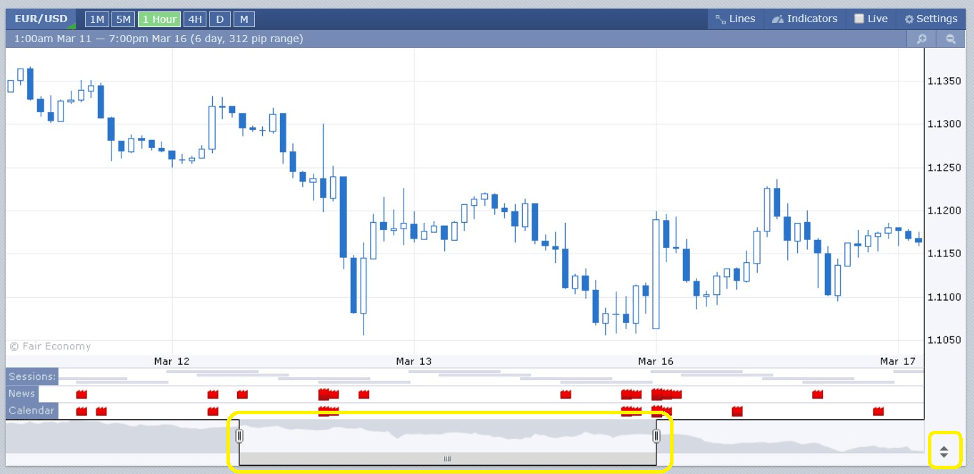This screenshot has height=474, width=974.
Task: Click the 1.1350 price axis label
Action: [x=944, y=81]
